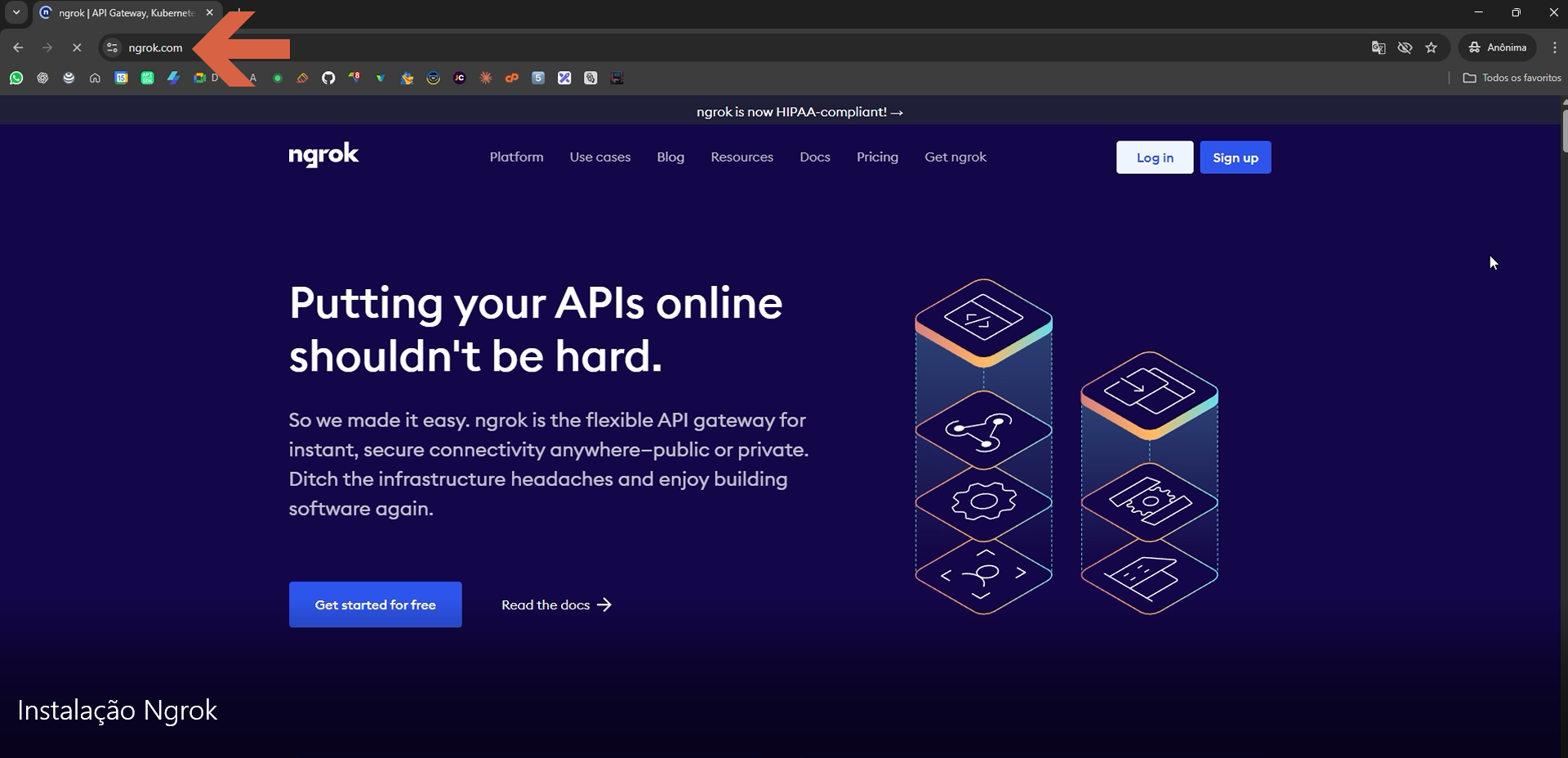Image resolution: width=1568 pixels, height=758 pixels.
Task: Open the Google Meet bookmark
Action: (x=199, y=78)
